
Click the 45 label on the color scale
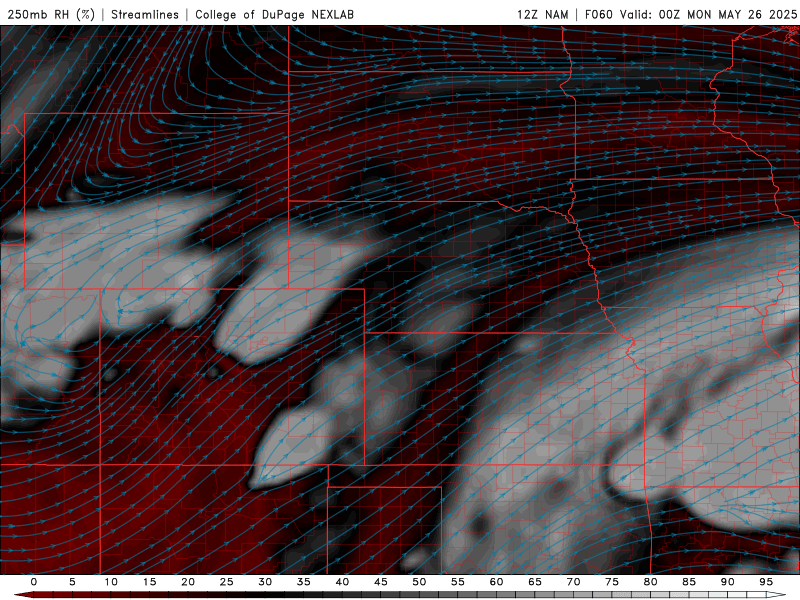(x=381, y=582)
